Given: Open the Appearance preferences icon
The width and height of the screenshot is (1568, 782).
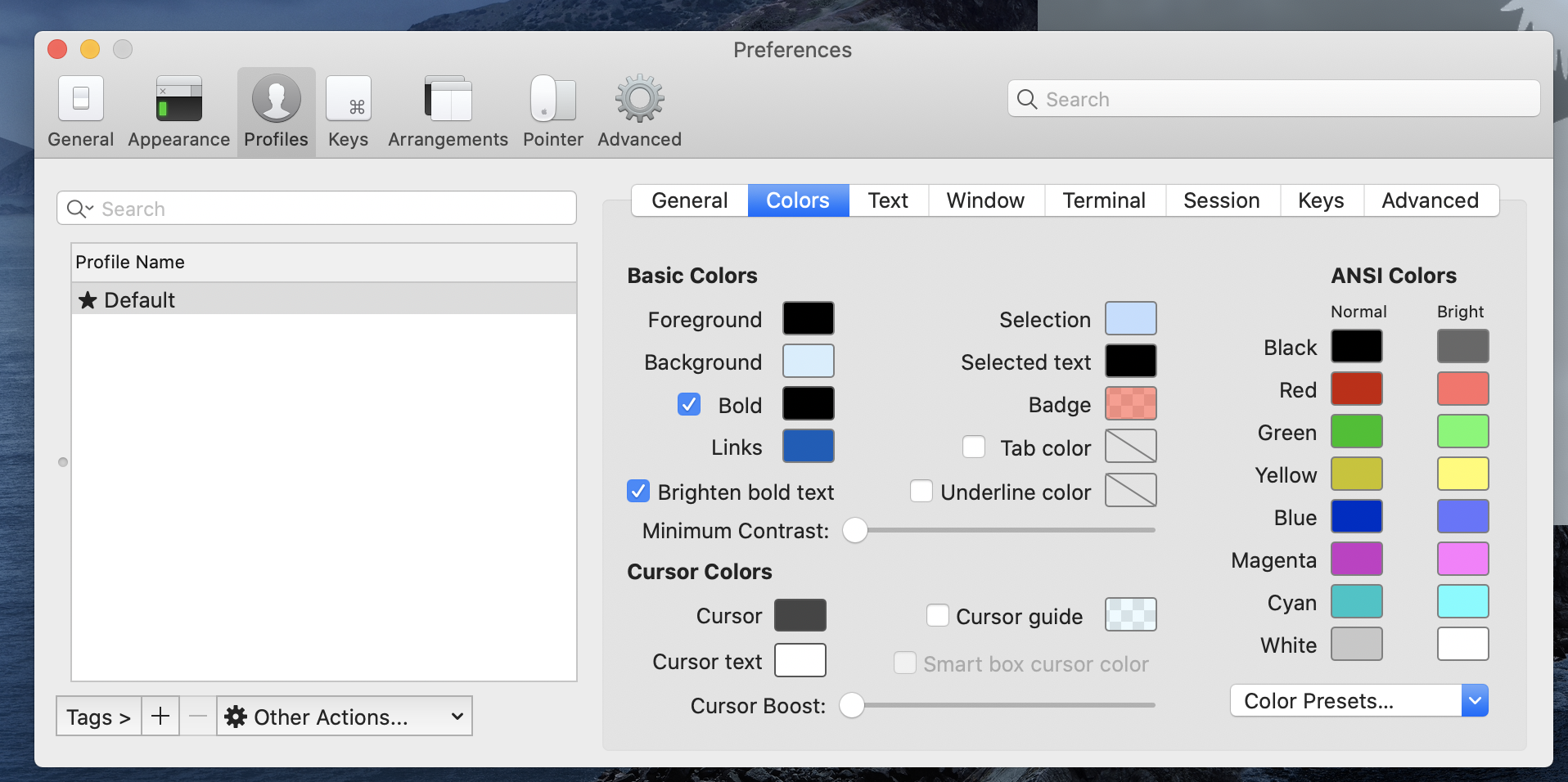Looking at the screenshot, I should pos(178,100).
